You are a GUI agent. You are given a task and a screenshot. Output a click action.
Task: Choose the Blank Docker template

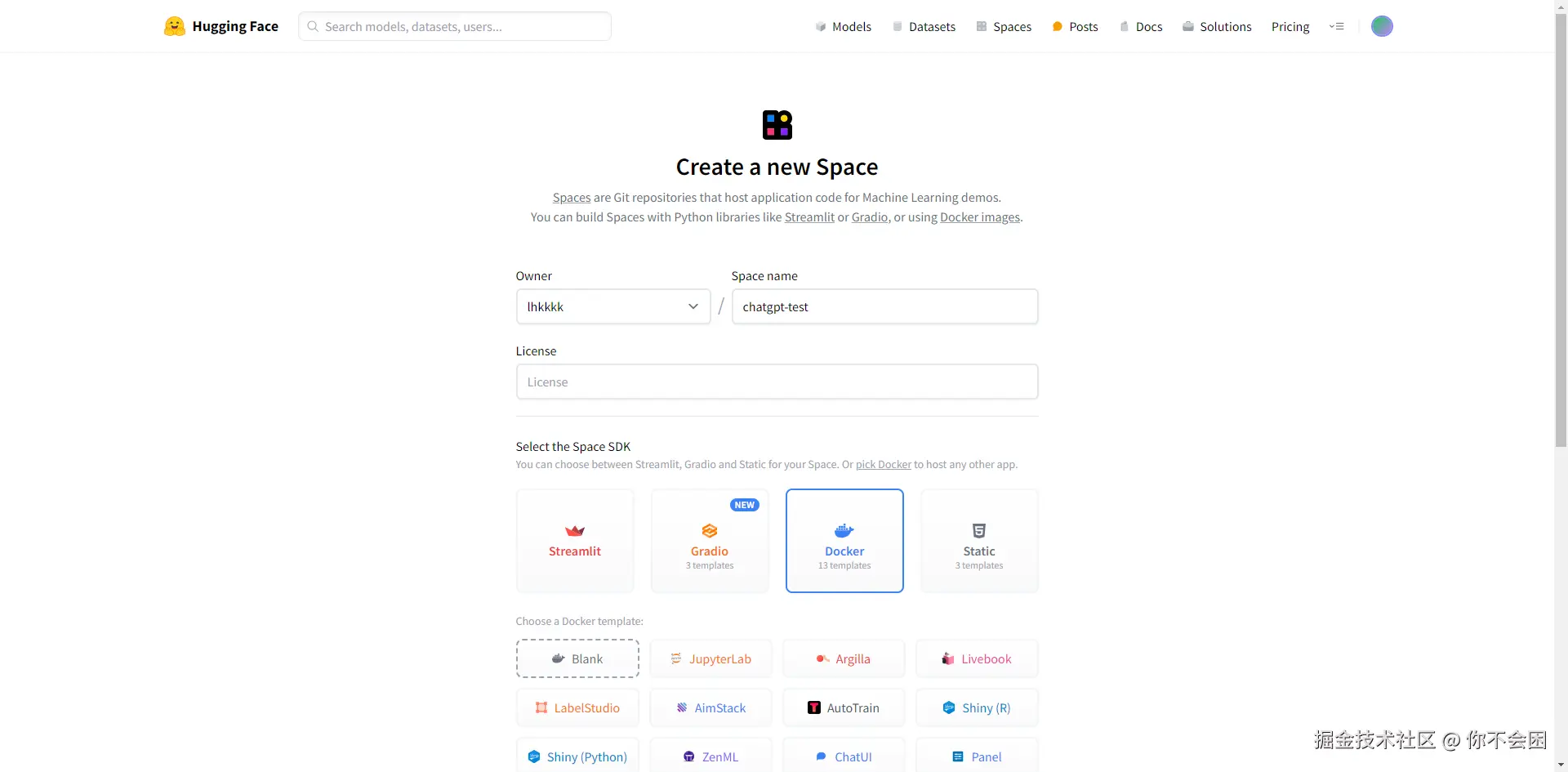(x=577, y=658)
